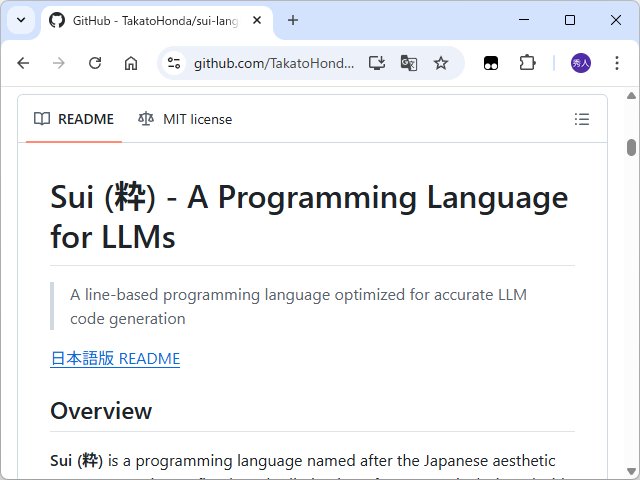The width and height of the screenshot is (640, 480).
Task: View site information icon in address bar
Action: pos(174,63)
